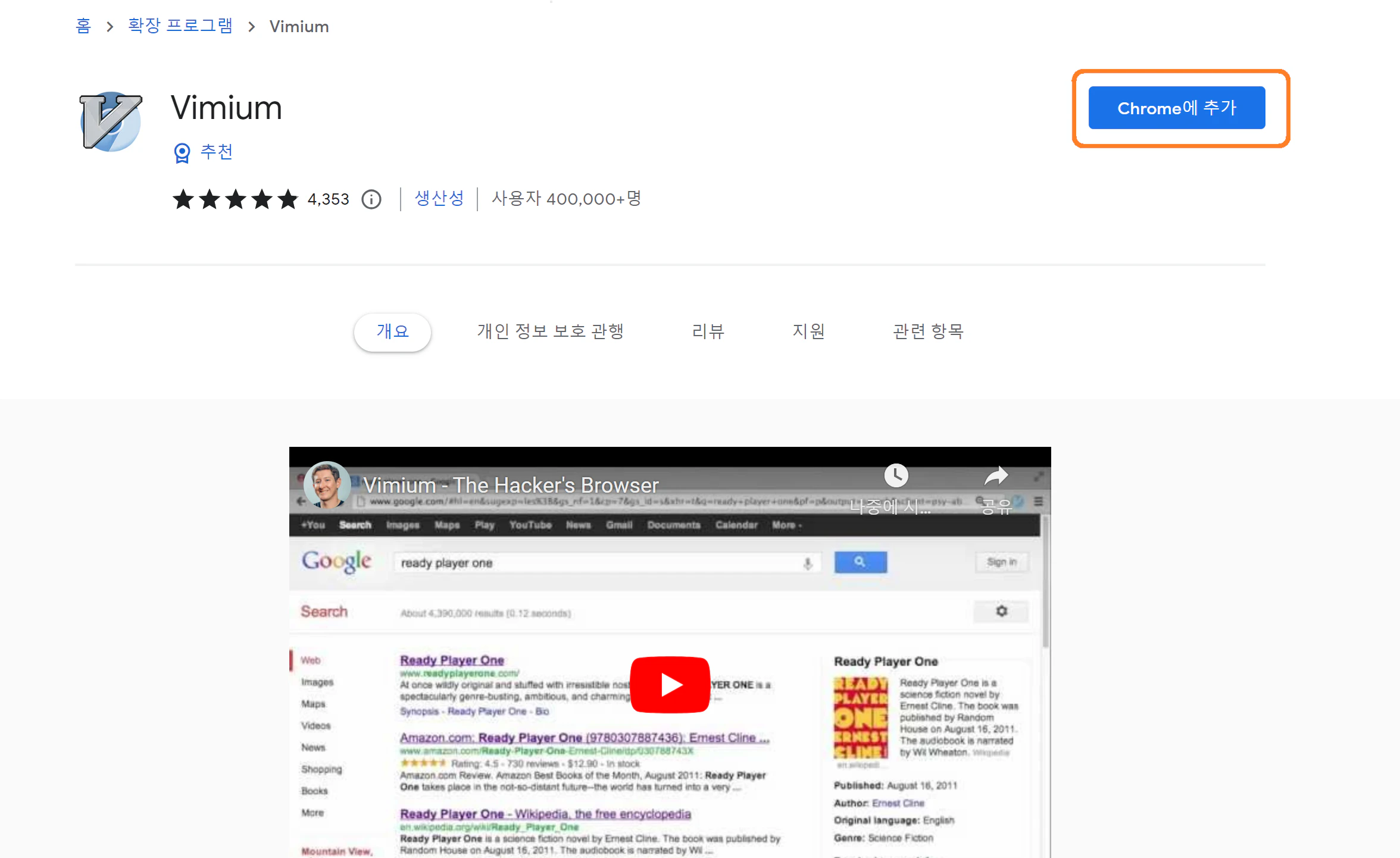Navigate to 확장 프로그램 via breadcrumb

tap(180, 26)
